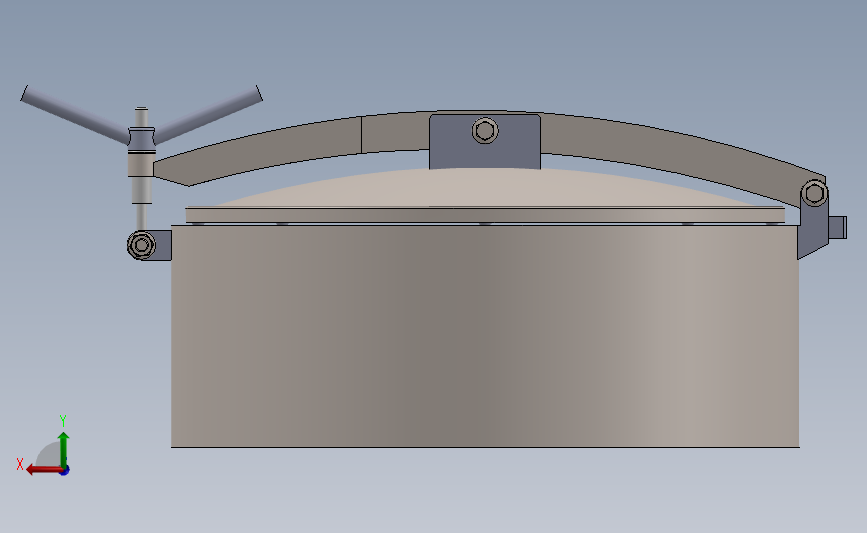The image size is (867, 533).
Task: Select the hex bolt at the right hinge
Action: (814, 194)
